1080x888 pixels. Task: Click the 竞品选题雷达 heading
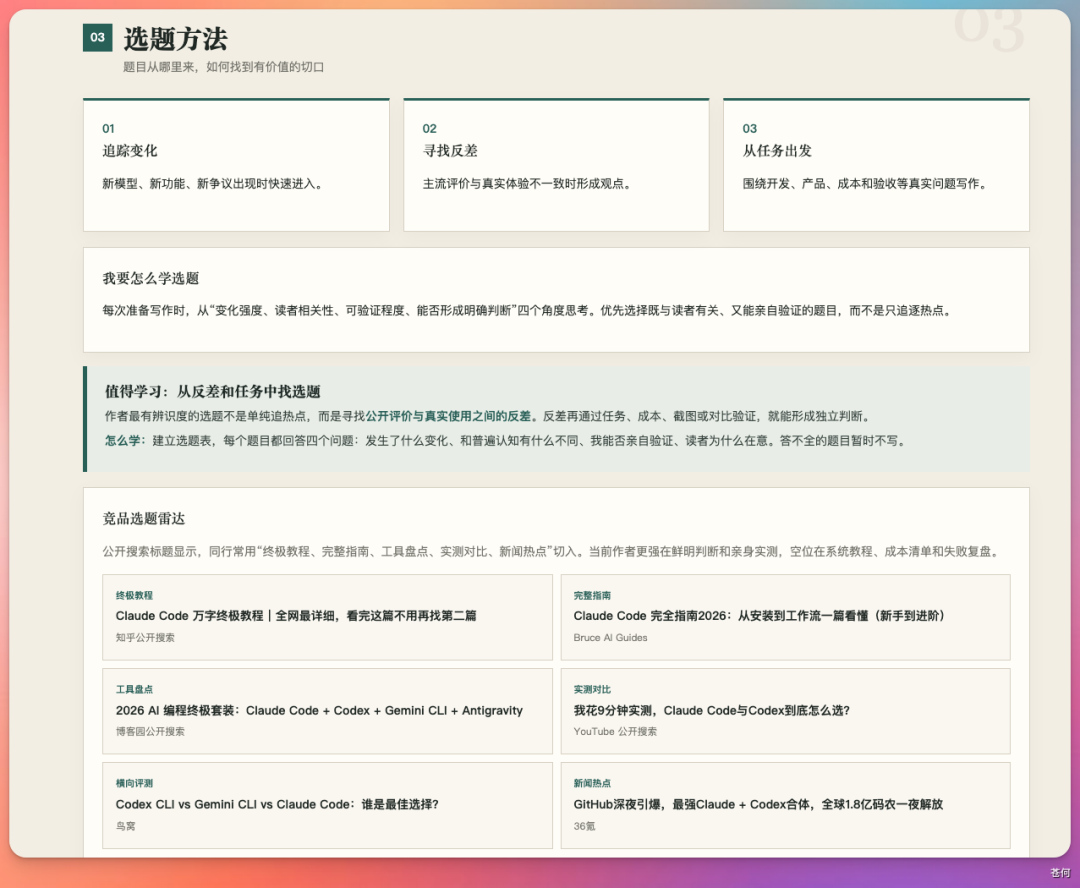[x=143, y=519]
